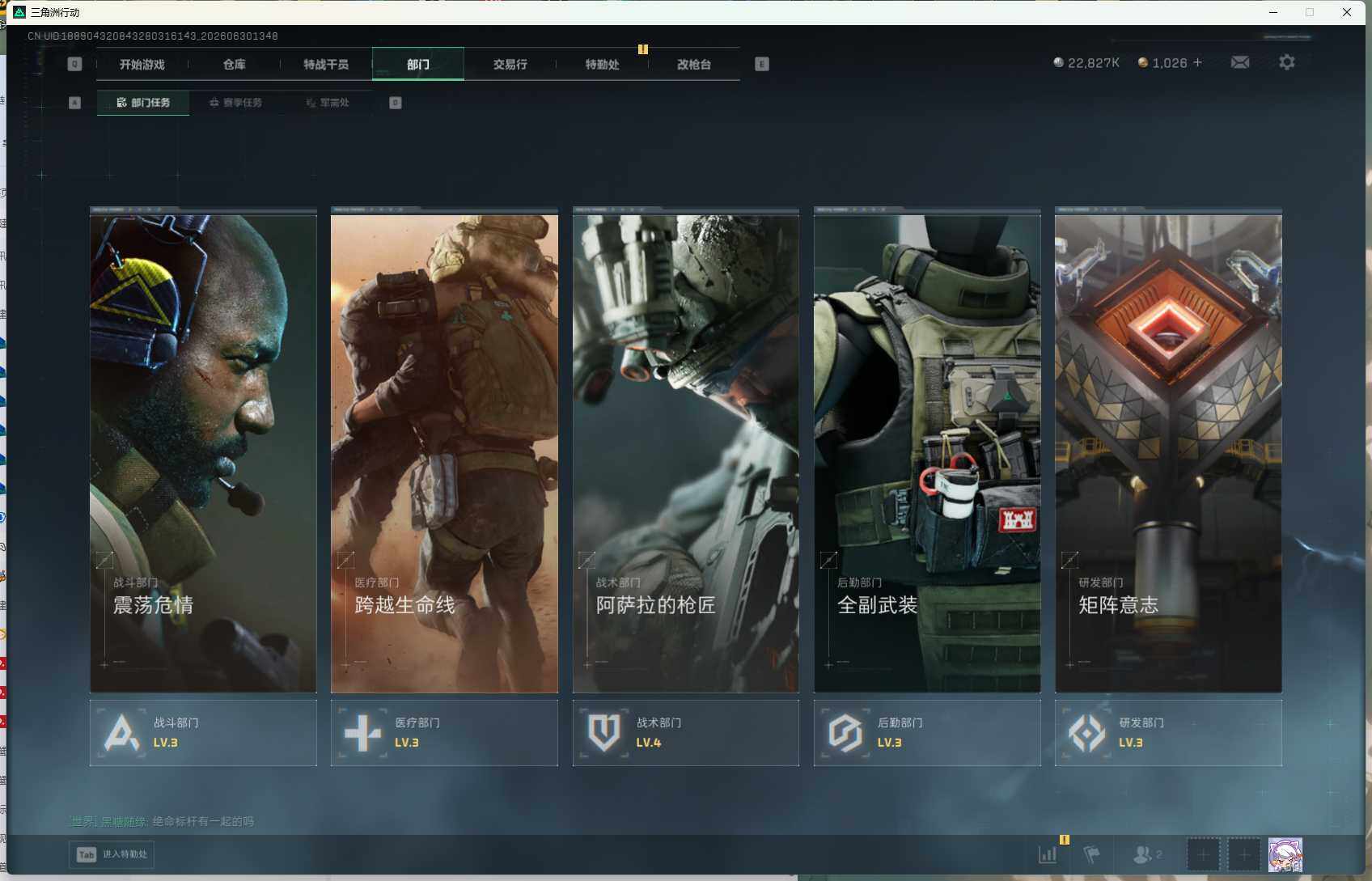
Task: Open the 开始游戏 tab
Action: pyautogui.click(x=142, y=64)
